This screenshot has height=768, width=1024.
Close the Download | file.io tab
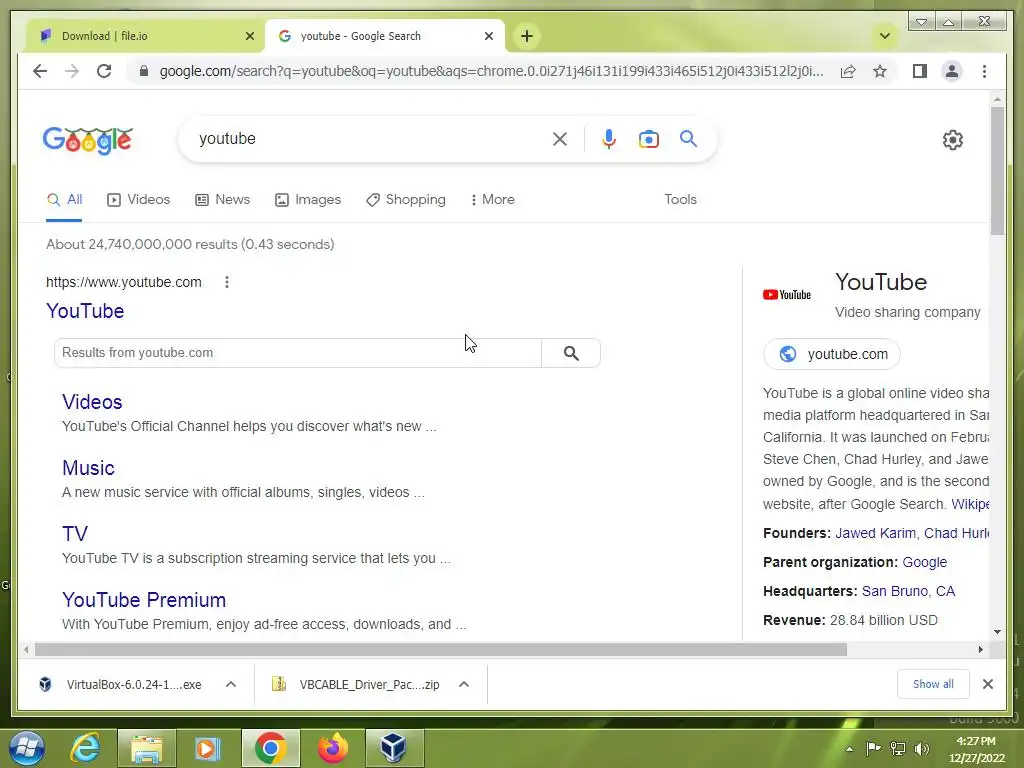249,36
